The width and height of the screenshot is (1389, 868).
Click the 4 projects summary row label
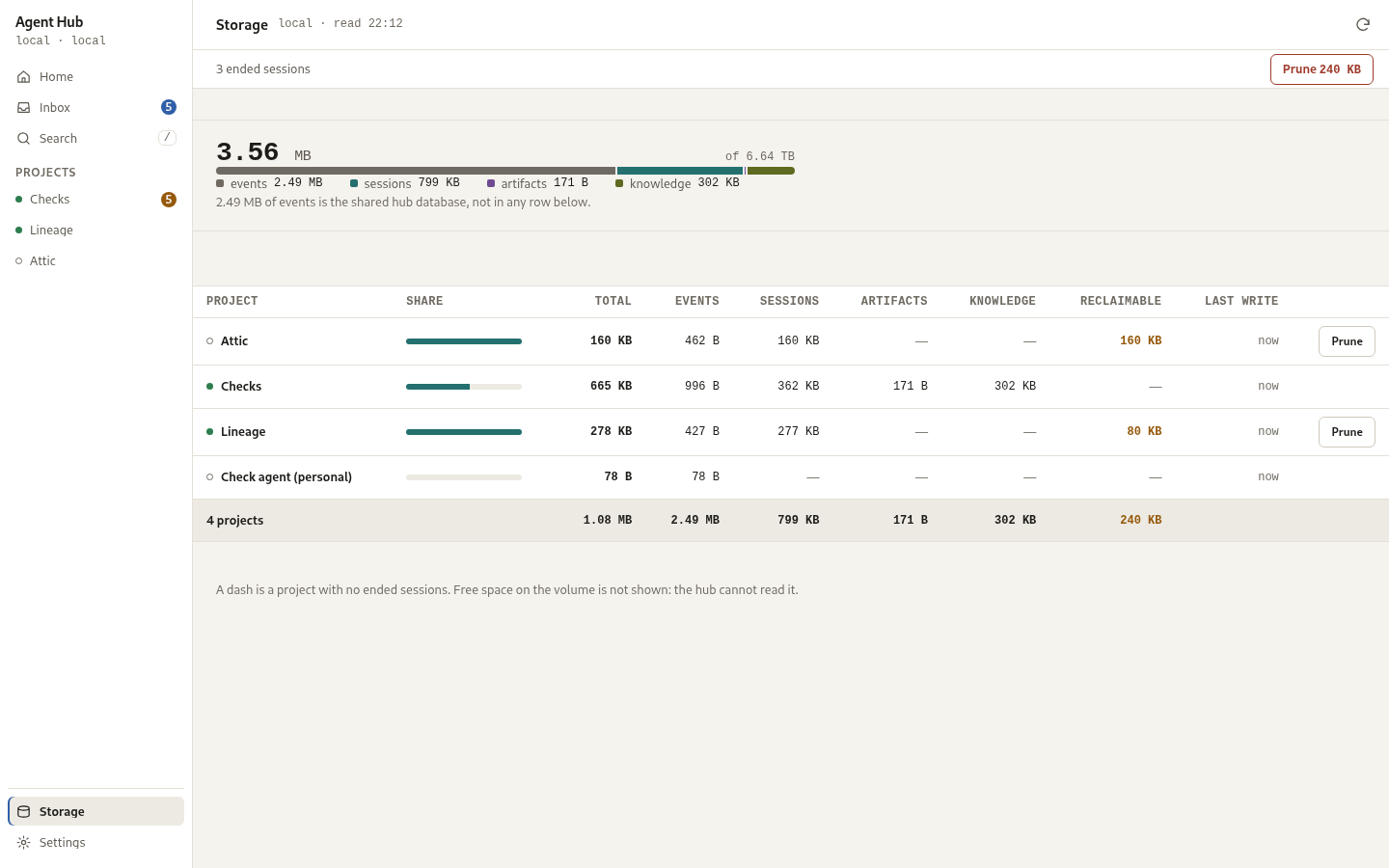(235, 521)
